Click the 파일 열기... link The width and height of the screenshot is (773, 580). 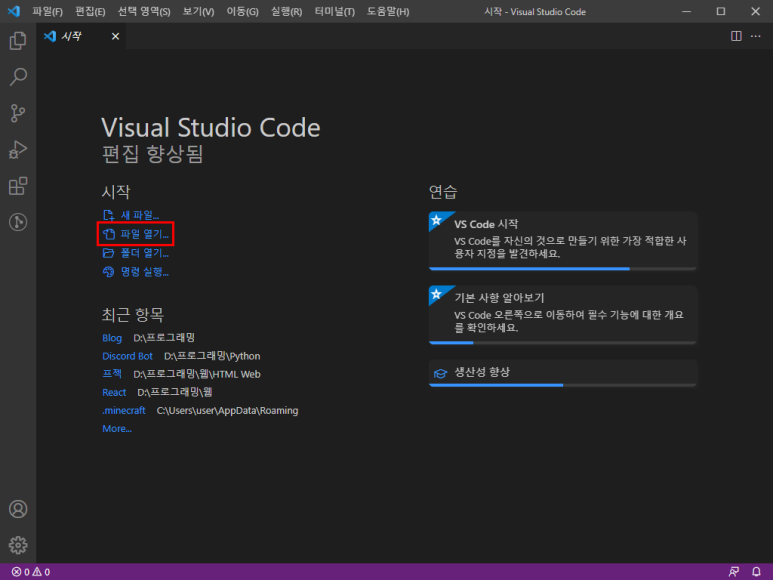pyautogui.click(x=144, y=234)
